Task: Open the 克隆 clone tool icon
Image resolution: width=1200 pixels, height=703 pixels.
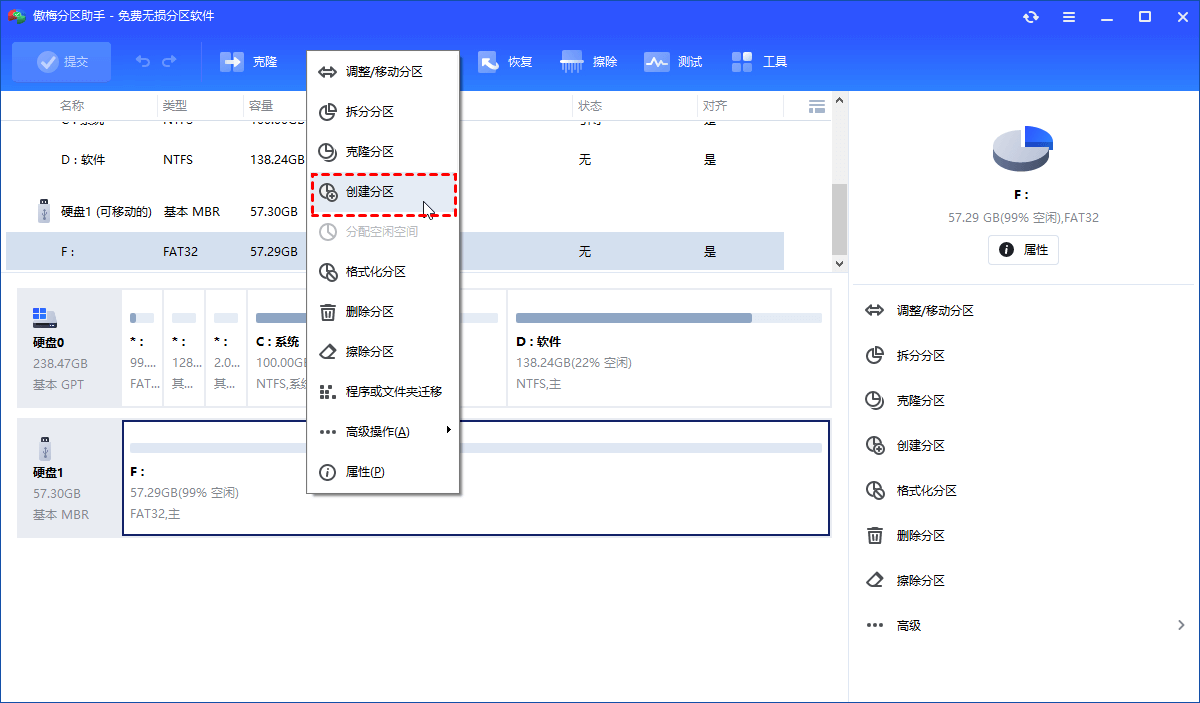Action: pyautogui.click(x=248, y=61)
